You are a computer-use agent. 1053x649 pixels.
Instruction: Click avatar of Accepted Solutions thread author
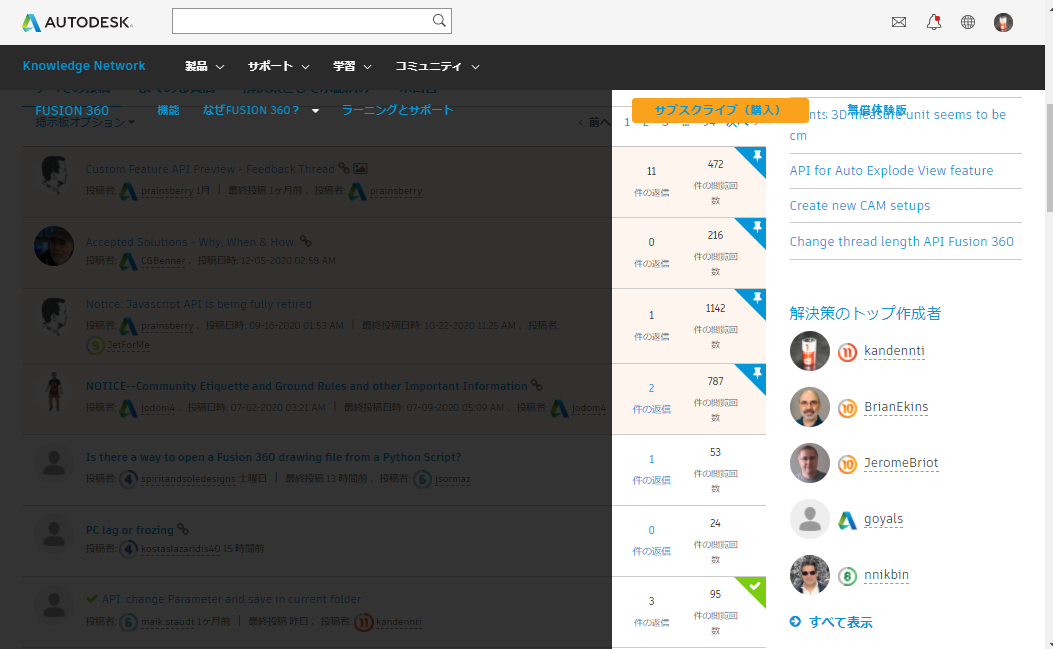[x=54, y=246]
